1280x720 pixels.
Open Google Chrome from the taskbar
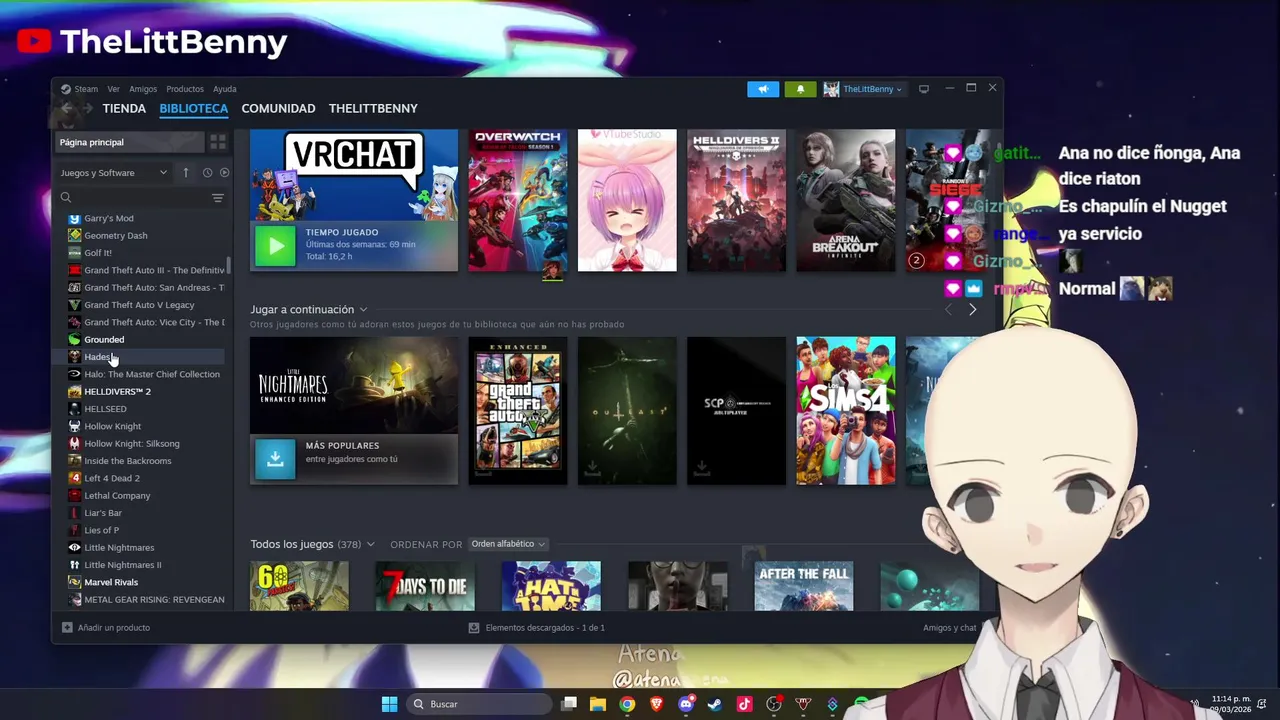tap(627, 704)
